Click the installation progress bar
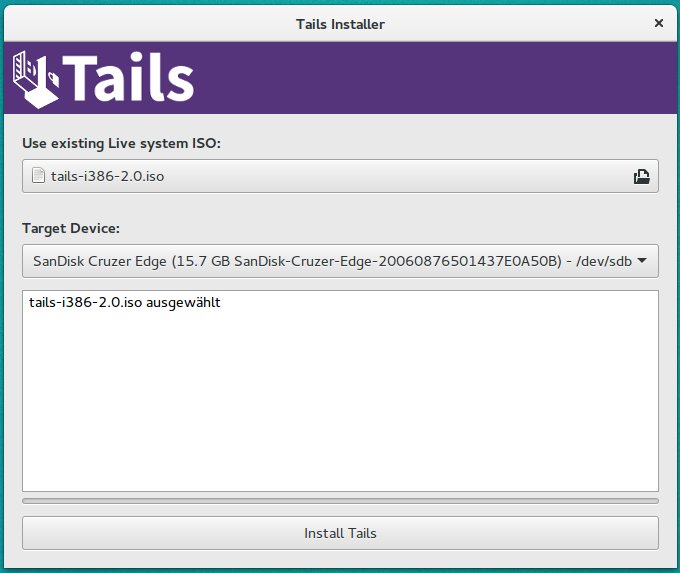 [340, 501]
